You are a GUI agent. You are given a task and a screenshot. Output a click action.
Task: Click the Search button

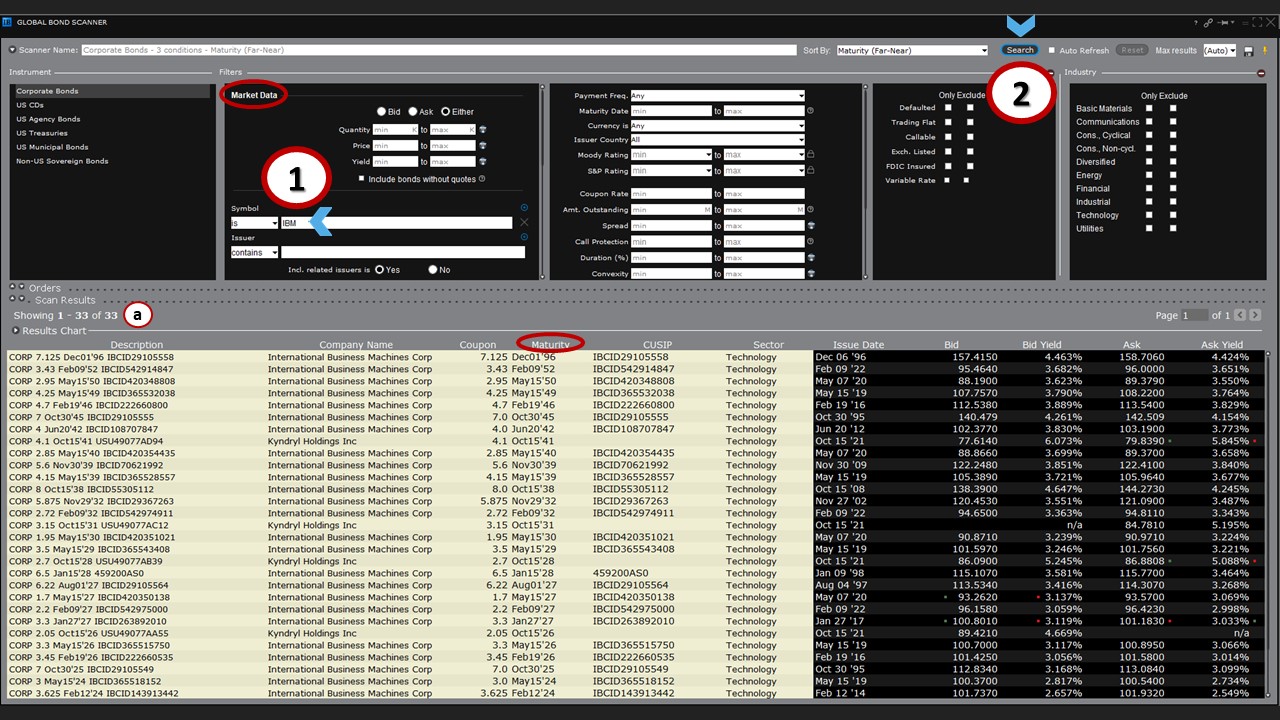1020,50
